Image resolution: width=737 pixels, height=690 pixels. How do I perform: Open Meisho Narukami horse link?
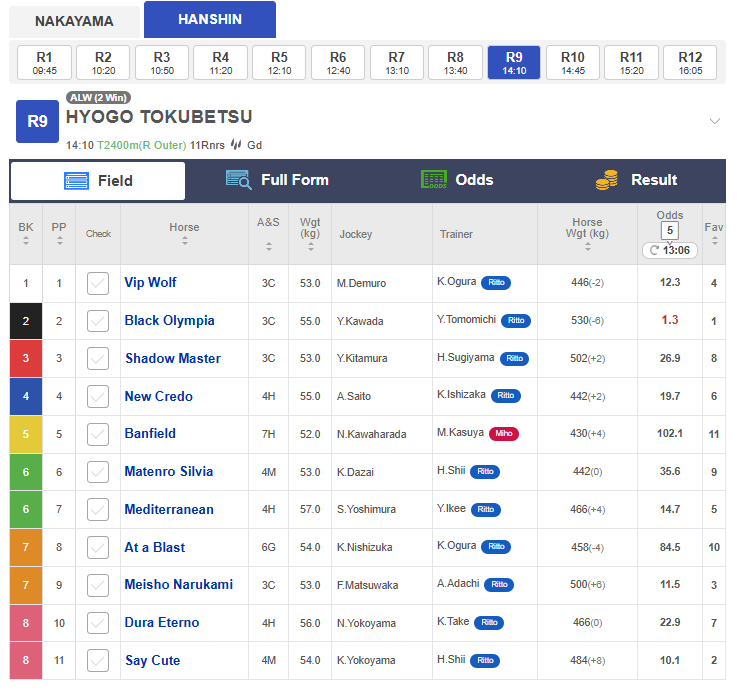[x=179, y=584]
